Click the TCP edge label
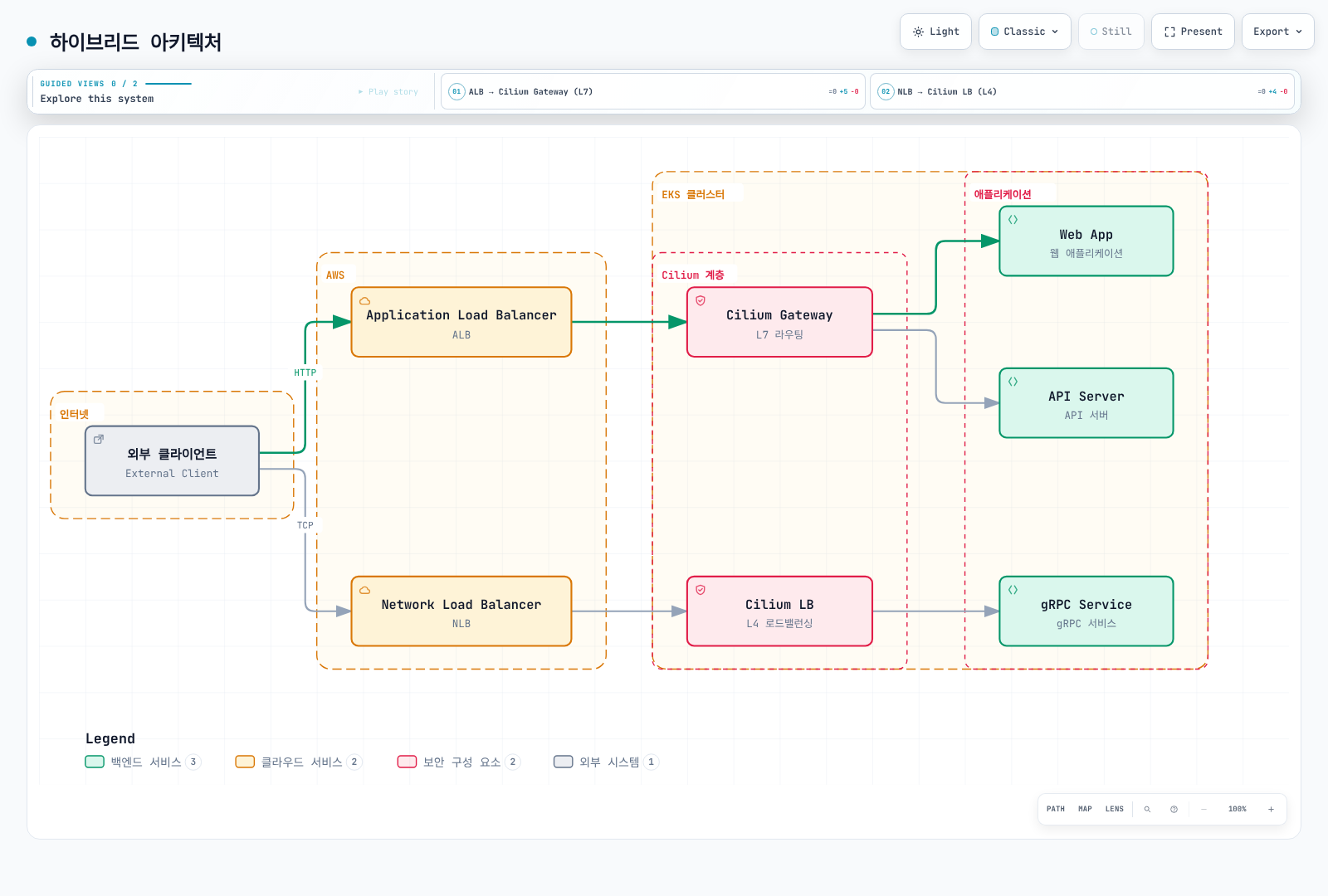Screen dimensions: 1328x896 pos(305,525)
